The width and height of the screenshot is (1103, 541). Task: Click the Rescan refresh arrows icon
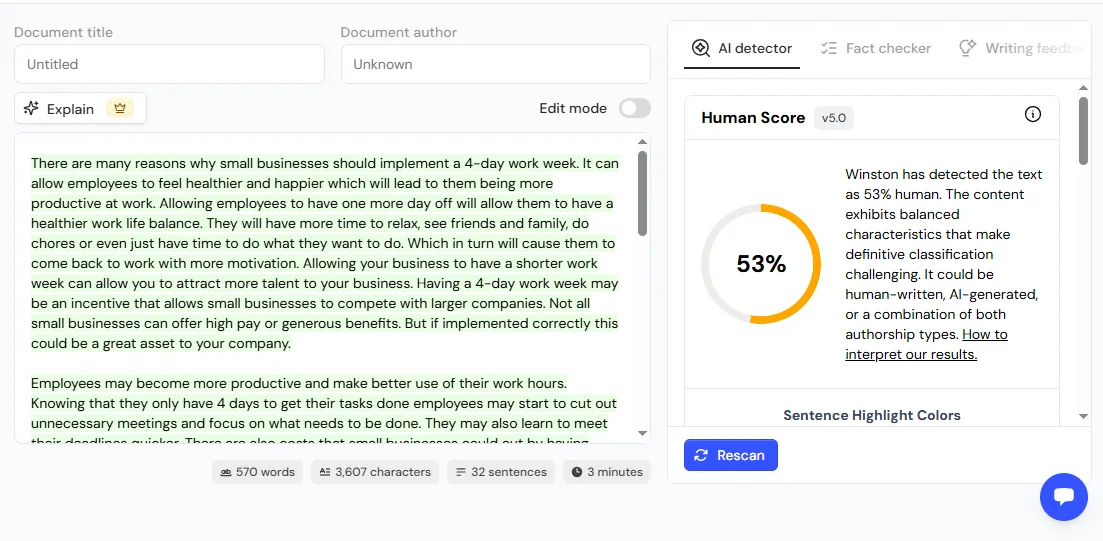(701, 455)
